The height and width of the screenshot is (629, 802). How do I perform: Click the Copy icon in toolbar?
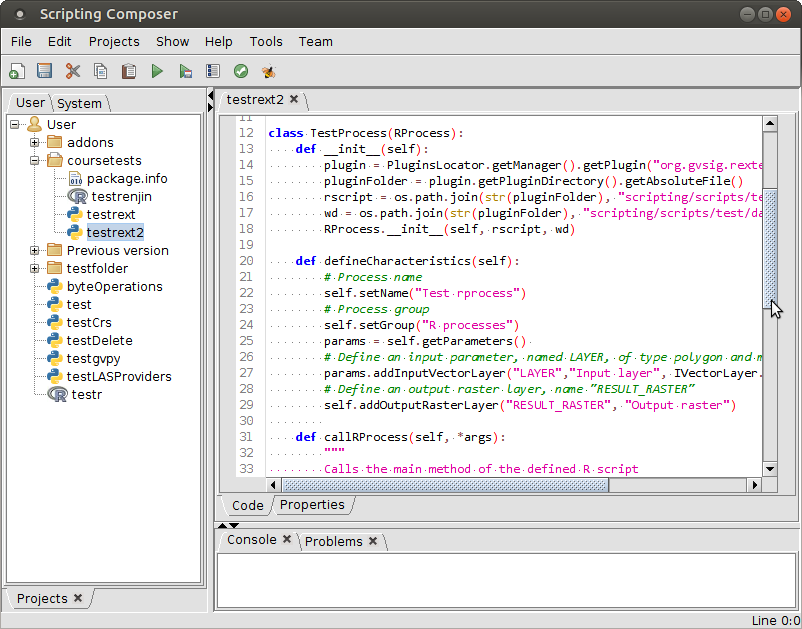click(x=100, y=71)
